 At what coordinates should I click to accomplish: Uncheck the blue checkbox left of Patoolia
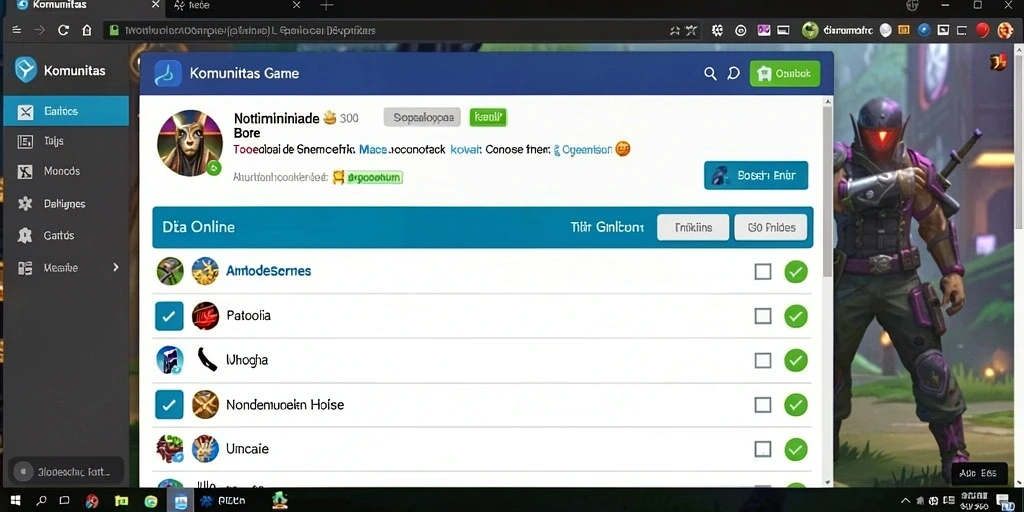point(168,316)
